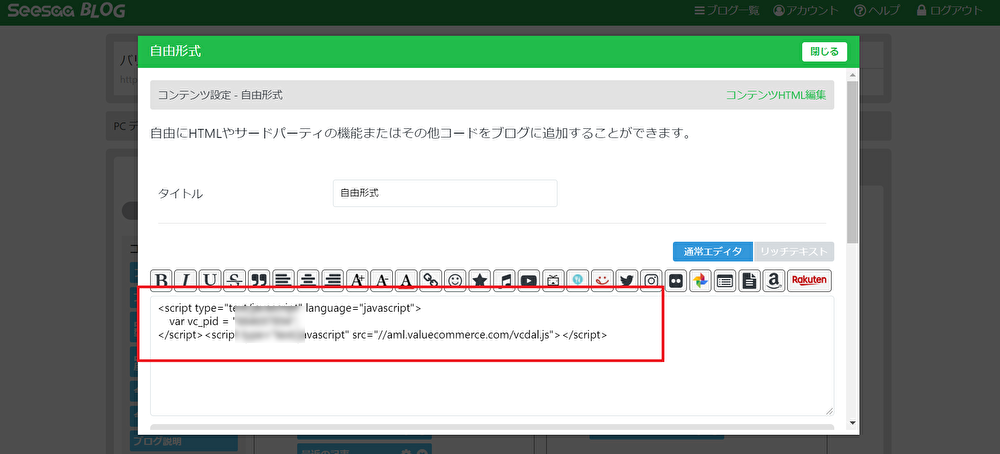Open コンテンツHTML編集 link
Viewport: 1000px width, 454px height.
pyautogui.click(x=776, y=95)
